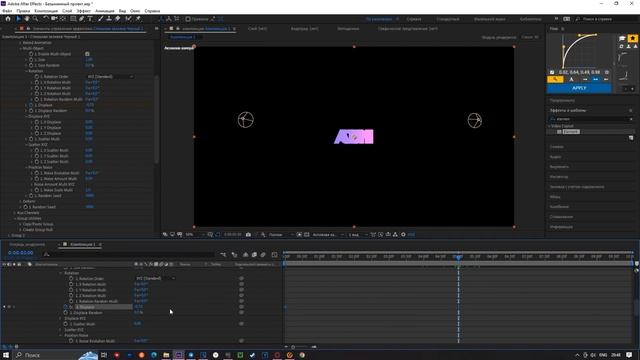Open Rotation Order dropdown in effects panel
640x360 pixels.
coord(110,77)
